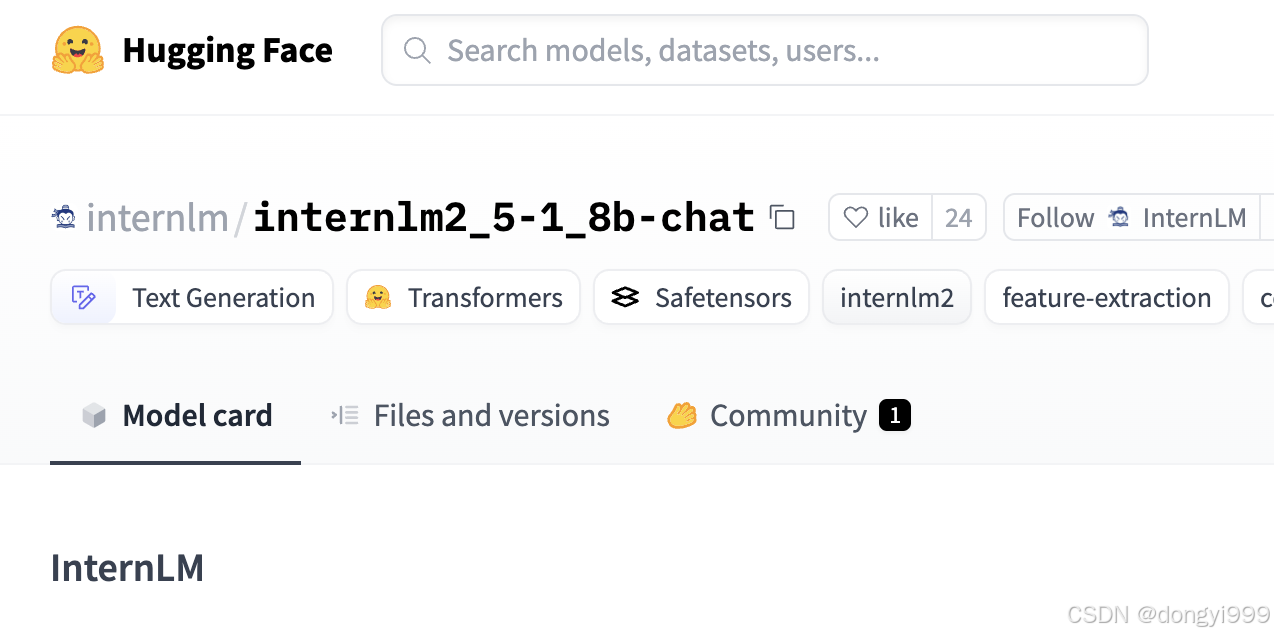Click the search models input field
Viewport: 1274px width, 636px height.
click(780, 50)
